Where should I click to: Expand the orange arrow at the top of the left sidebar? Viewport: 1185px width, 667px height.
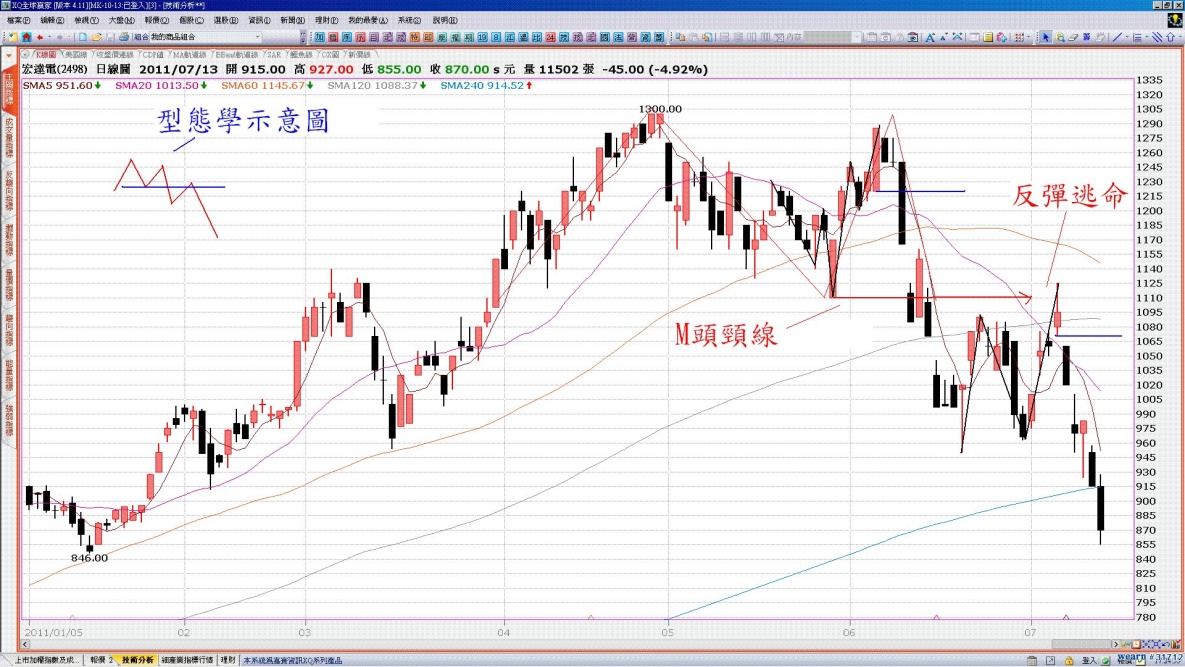tap(9, 56)
